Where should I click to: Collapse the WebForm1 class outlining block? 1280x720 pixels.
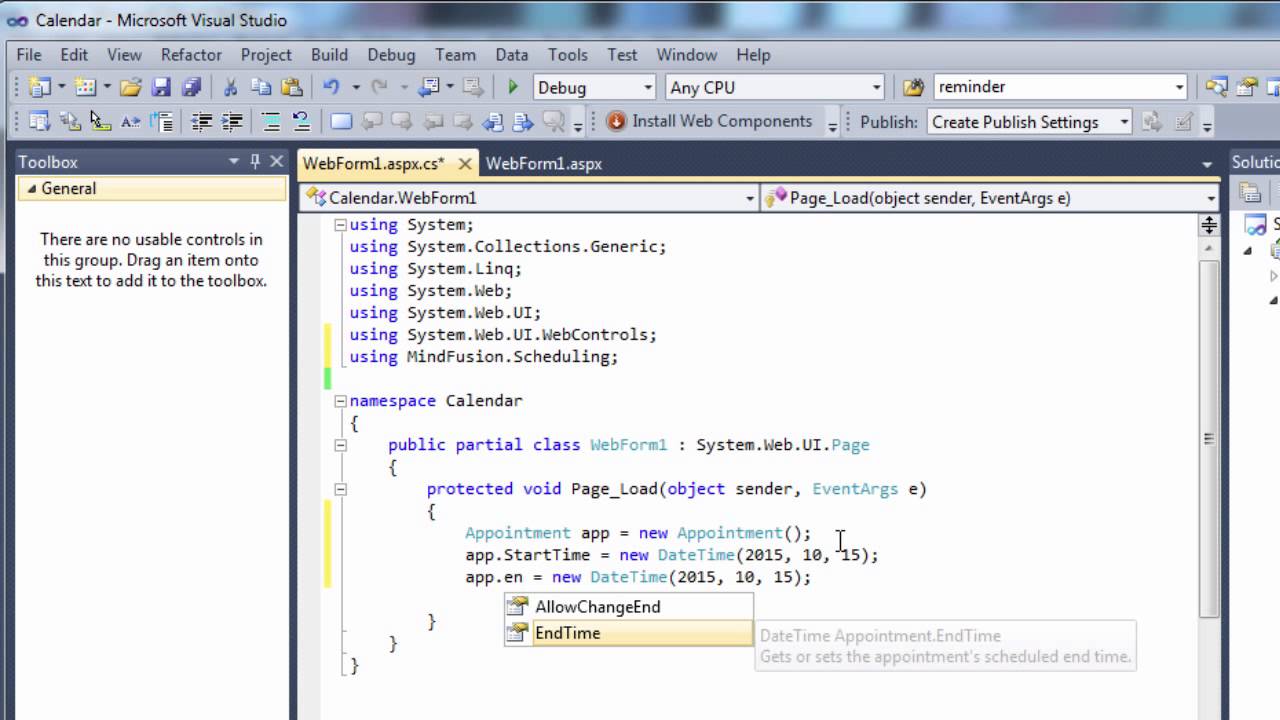click(x=340, y=445)
